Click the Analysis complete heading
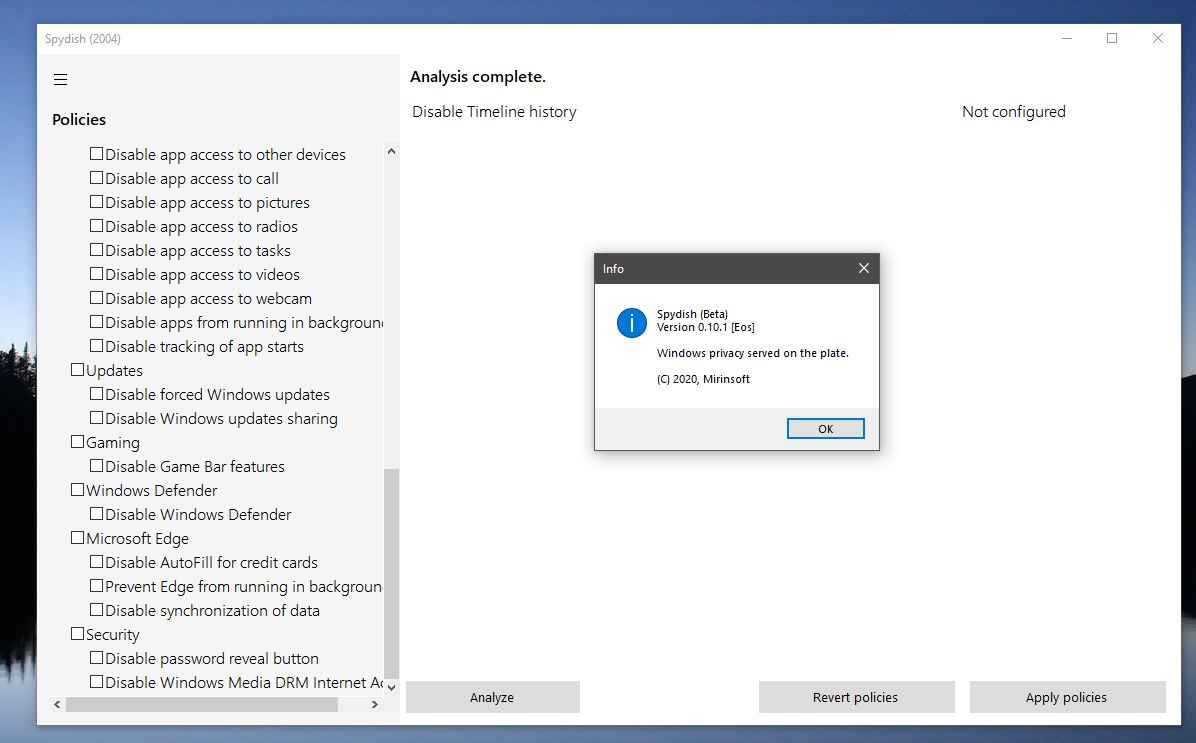Screen dimensions: 1196x743 478,76
